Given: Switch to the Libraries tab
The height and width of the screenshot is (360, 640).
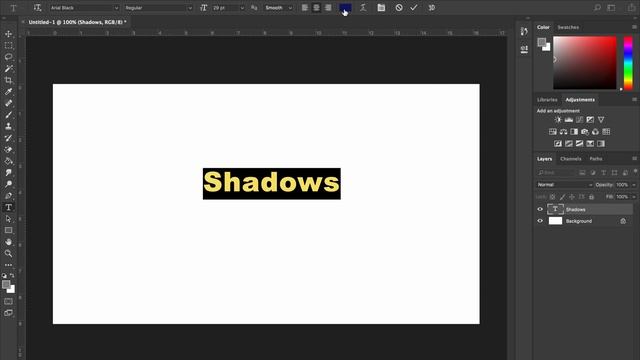Looking at the screenshot, I should click(547, 100).
